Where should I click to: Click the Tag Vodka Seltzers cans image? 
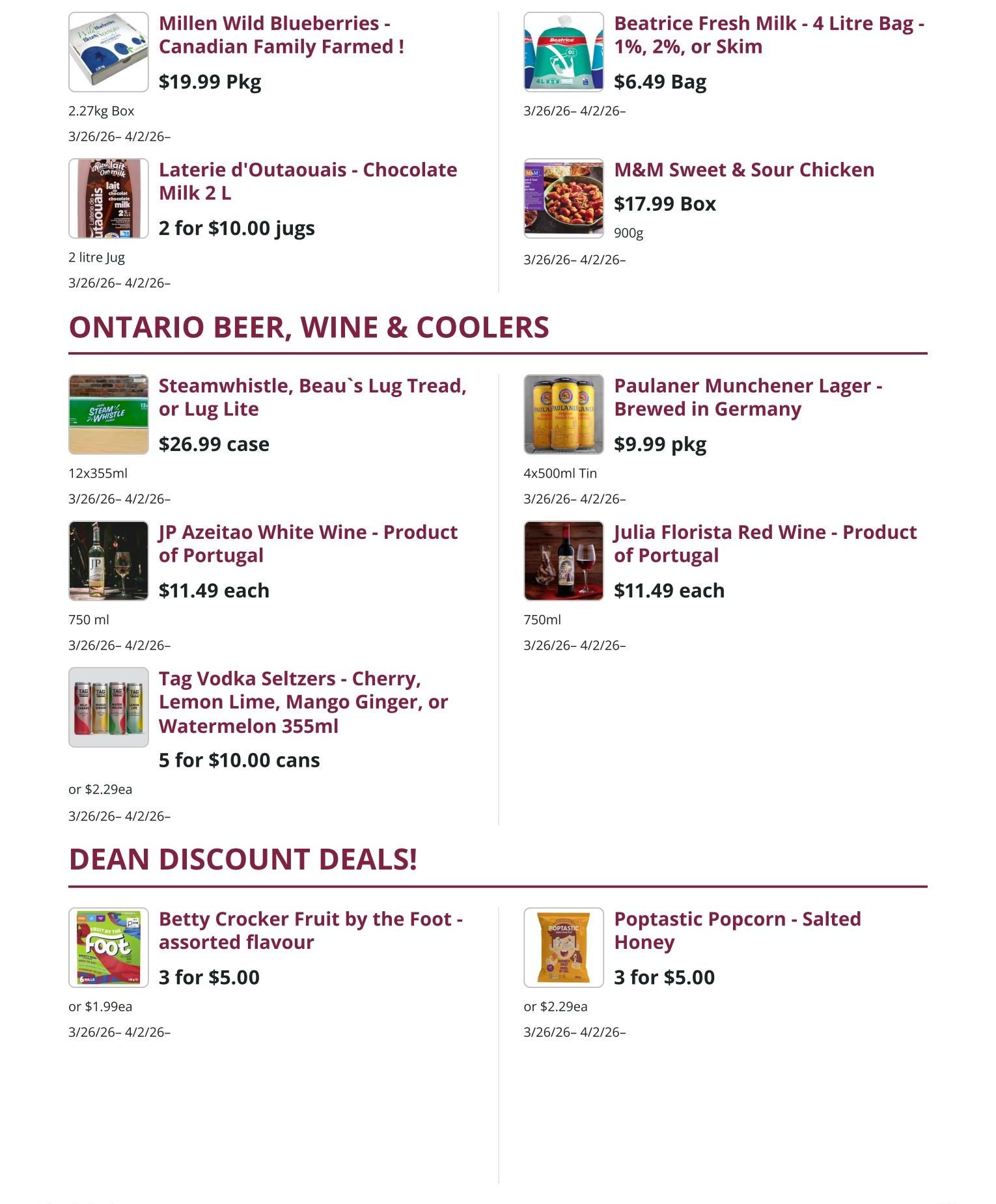coord(108,707)
